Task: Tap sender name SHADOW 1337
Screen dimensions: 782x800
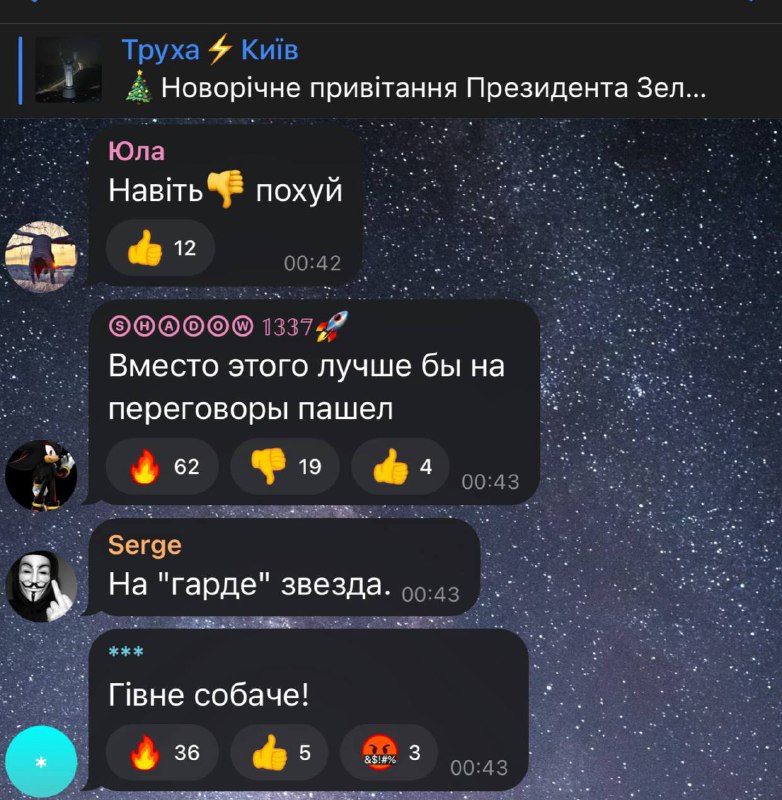Action: pos(229,327)
